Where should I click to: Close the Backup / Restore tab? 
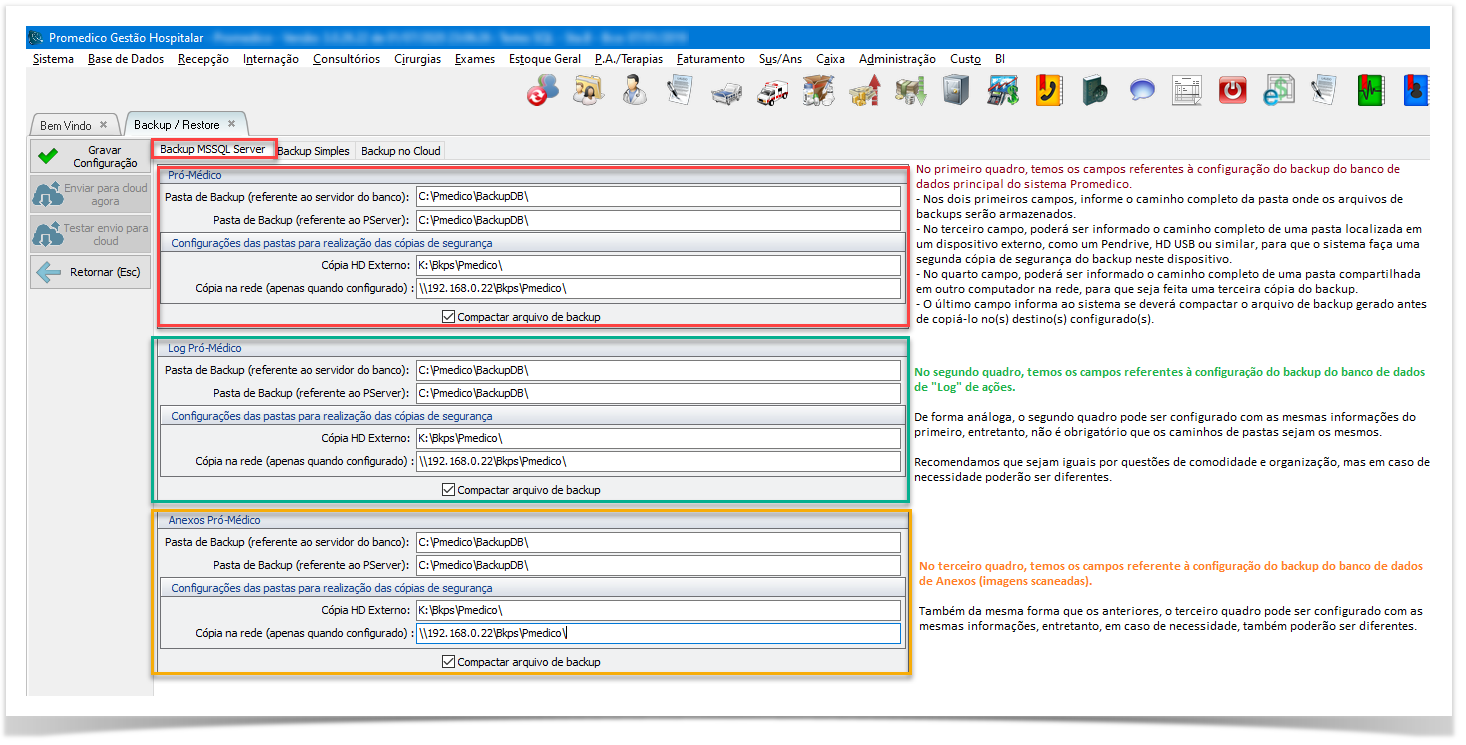pos(231,124)
